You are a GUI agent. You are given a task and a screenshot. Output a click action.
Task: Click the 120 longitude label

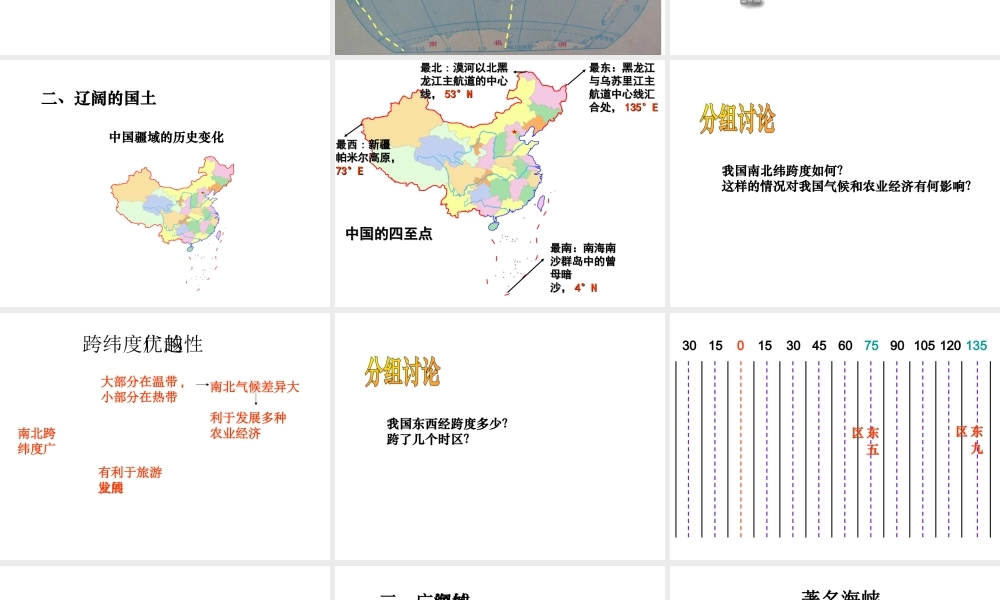pos(950,346)
